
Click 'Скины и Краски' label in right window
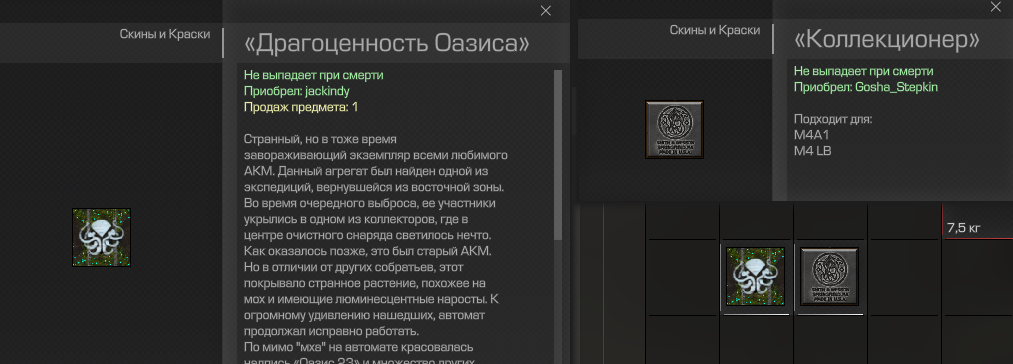click(715, 30)
